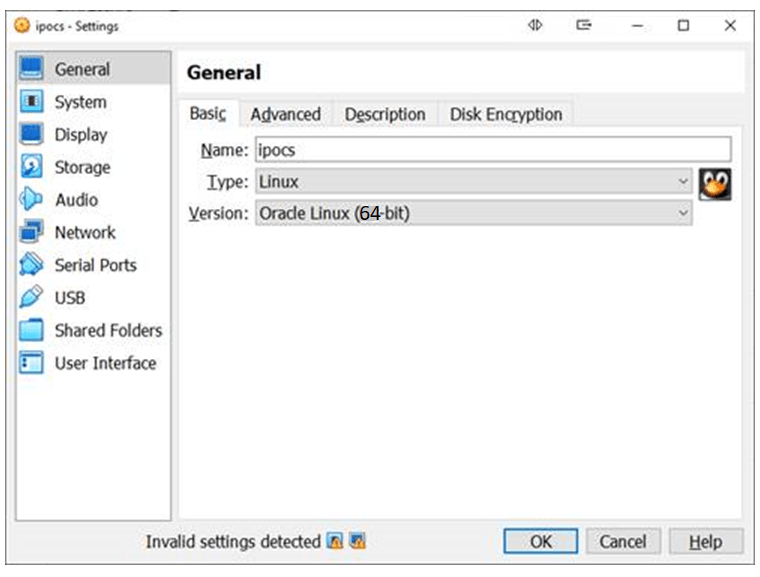The image size is (760, 577).
Task: Click the General category monitor icon
Action: [31, 68]
